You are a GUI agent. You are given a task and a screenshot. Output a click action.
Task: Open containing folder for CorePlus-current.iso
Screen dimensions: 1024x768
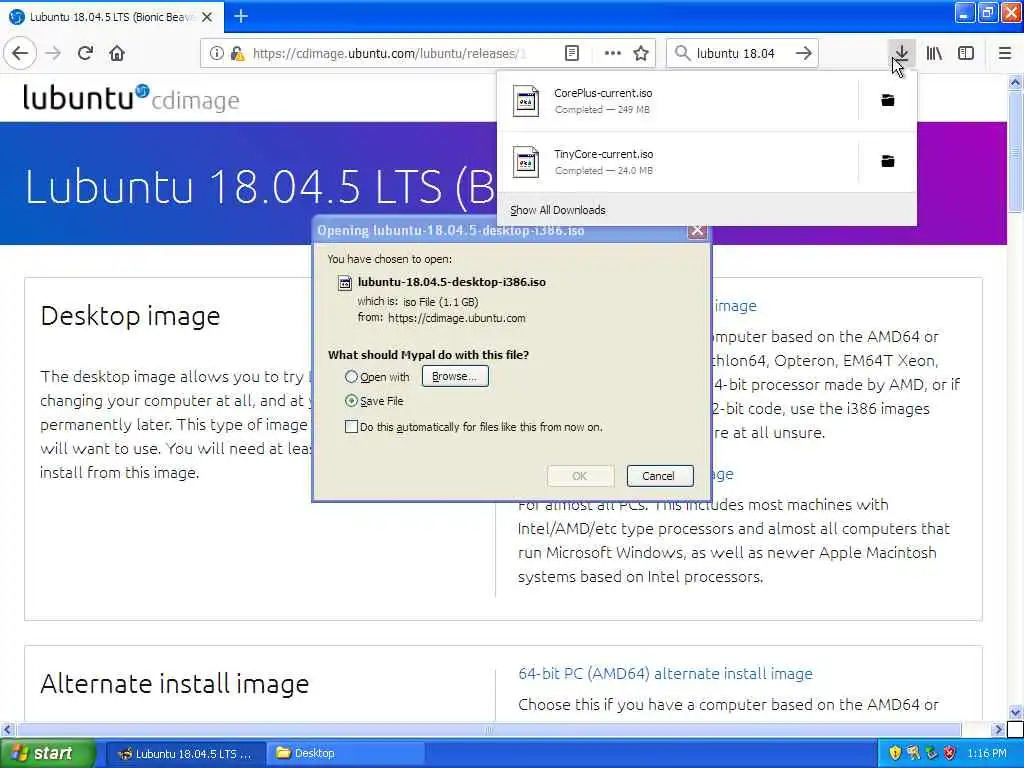tap(888, 100)
